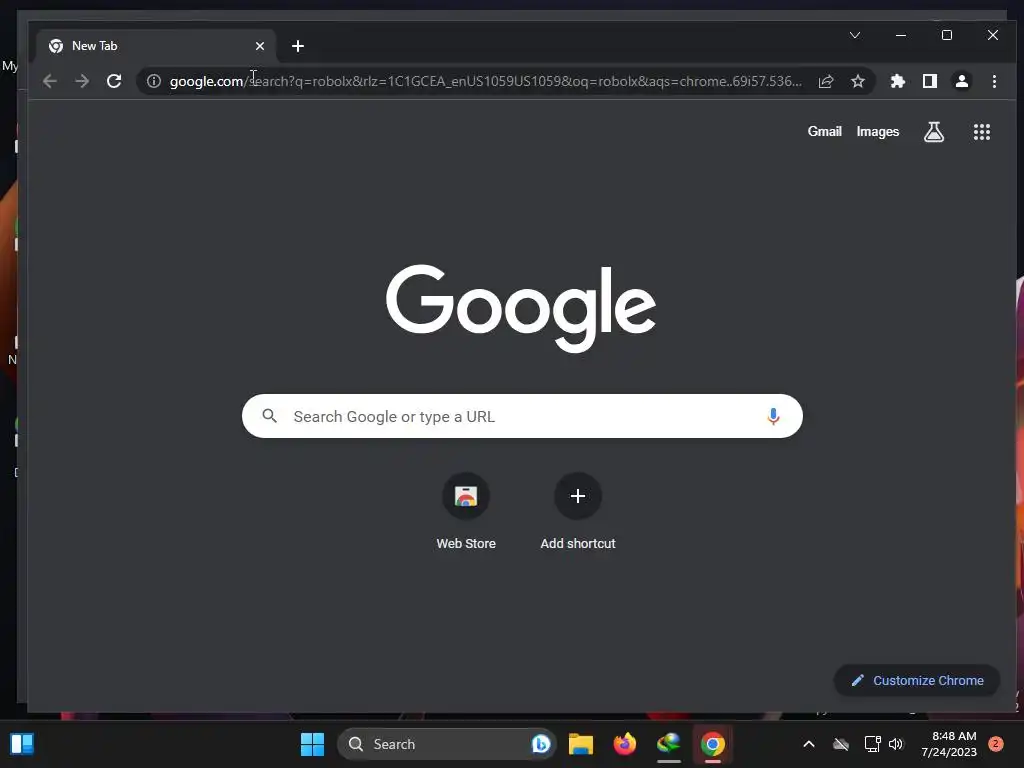Open Windows Start menu
The height and width of the screenshot is (768, 1024).
pyautogui.click(x=312, y=744)
